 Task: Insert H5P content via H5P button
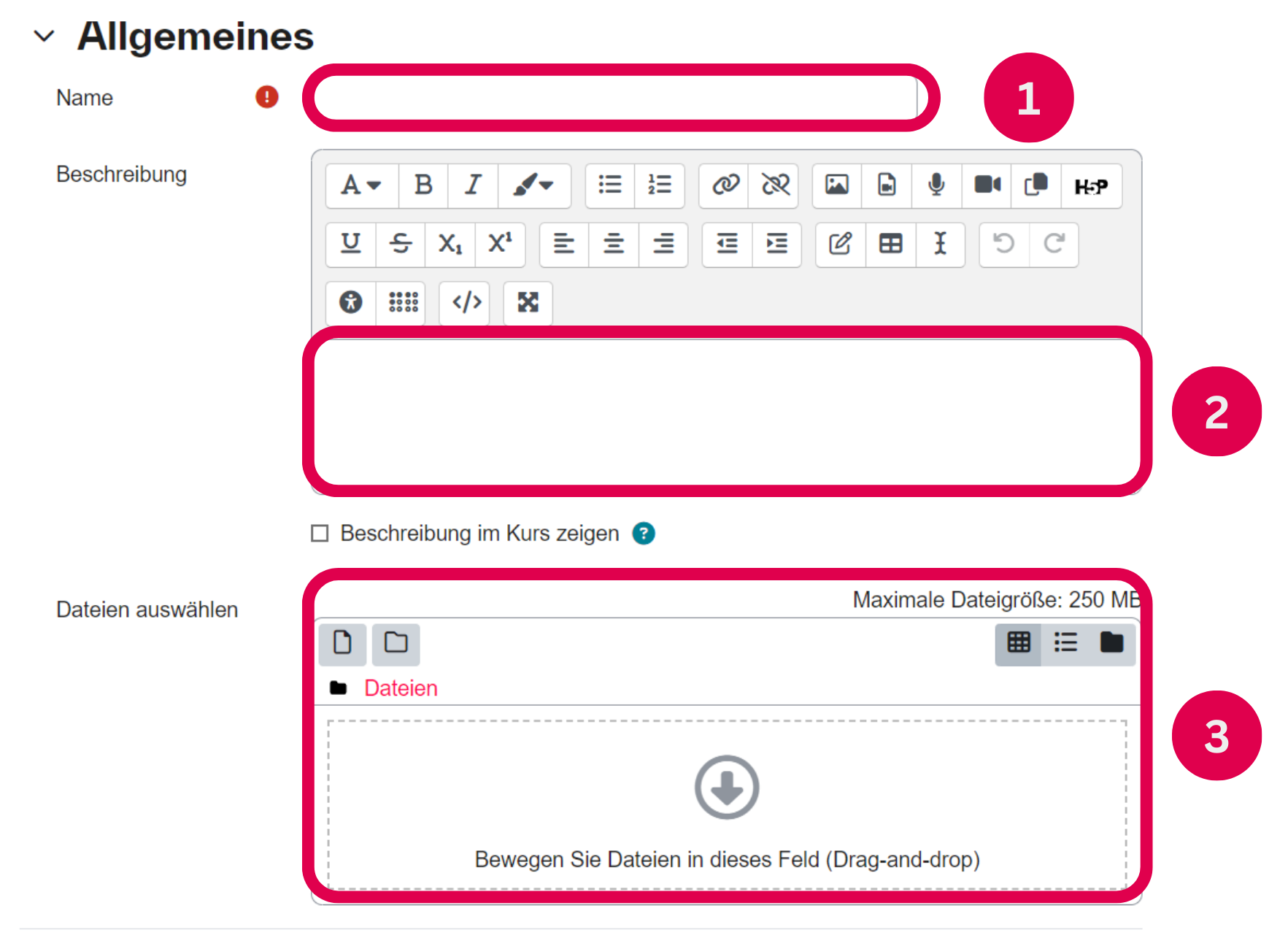(1091, 187)
